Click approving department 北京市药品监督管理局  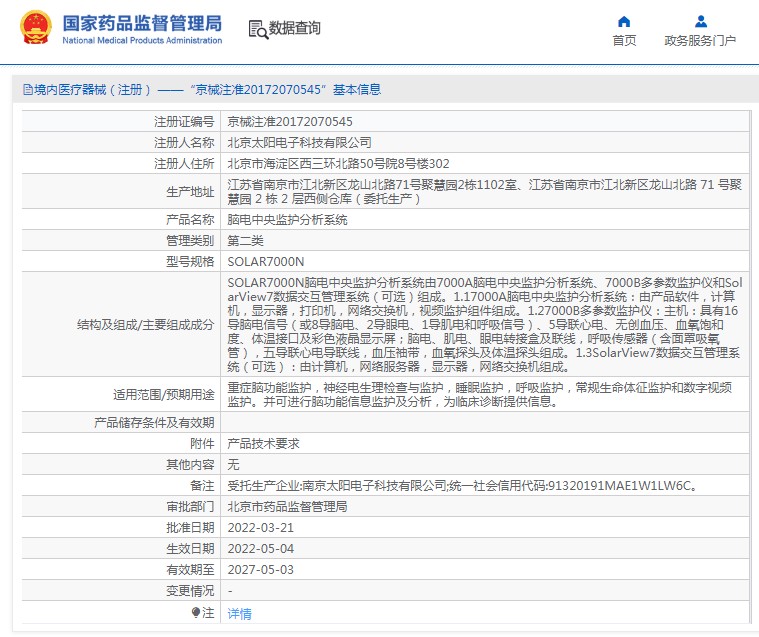(x=287, y=506)
